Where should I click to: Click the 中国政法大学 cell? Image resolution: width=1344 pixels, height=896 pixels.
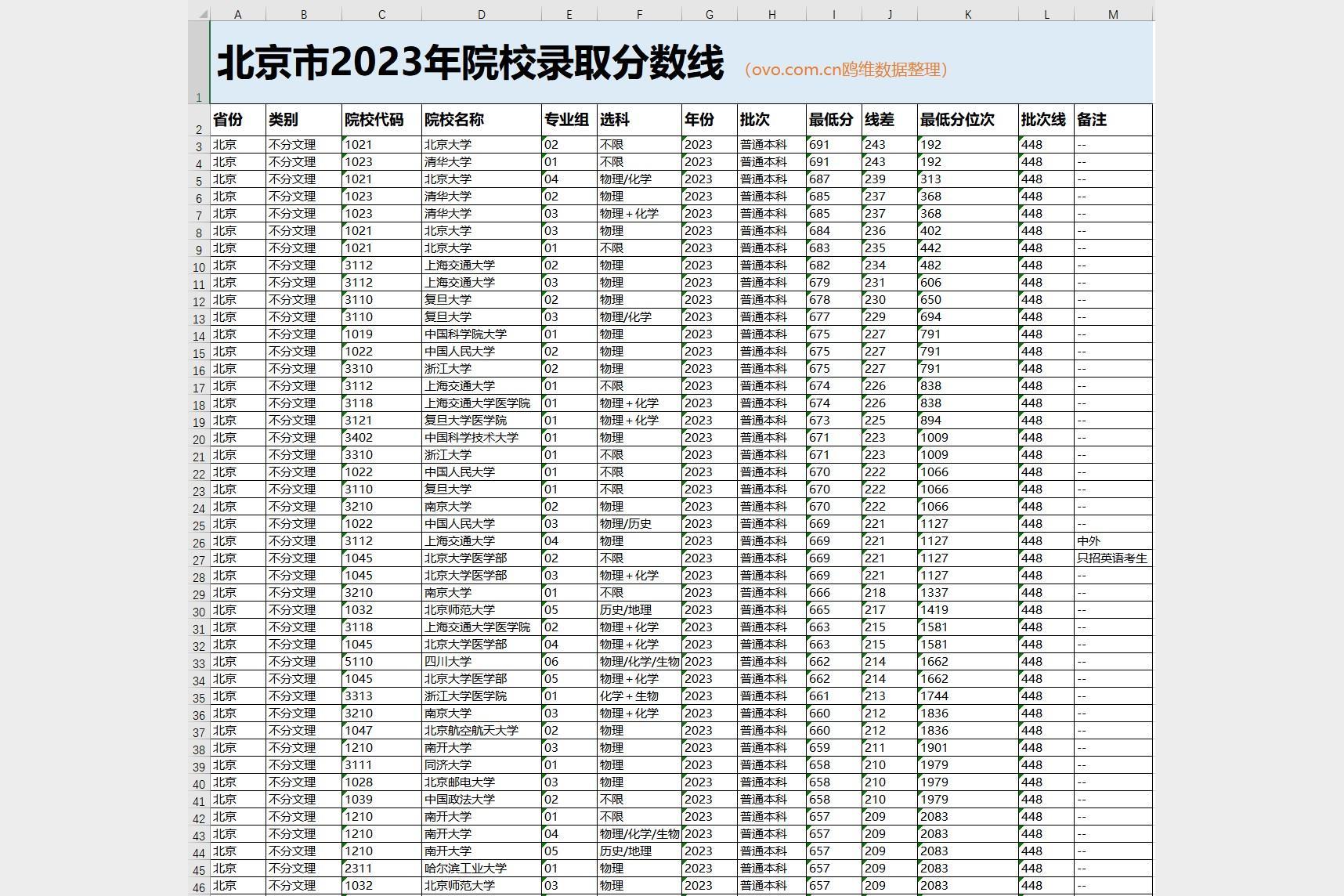(482, 800)
